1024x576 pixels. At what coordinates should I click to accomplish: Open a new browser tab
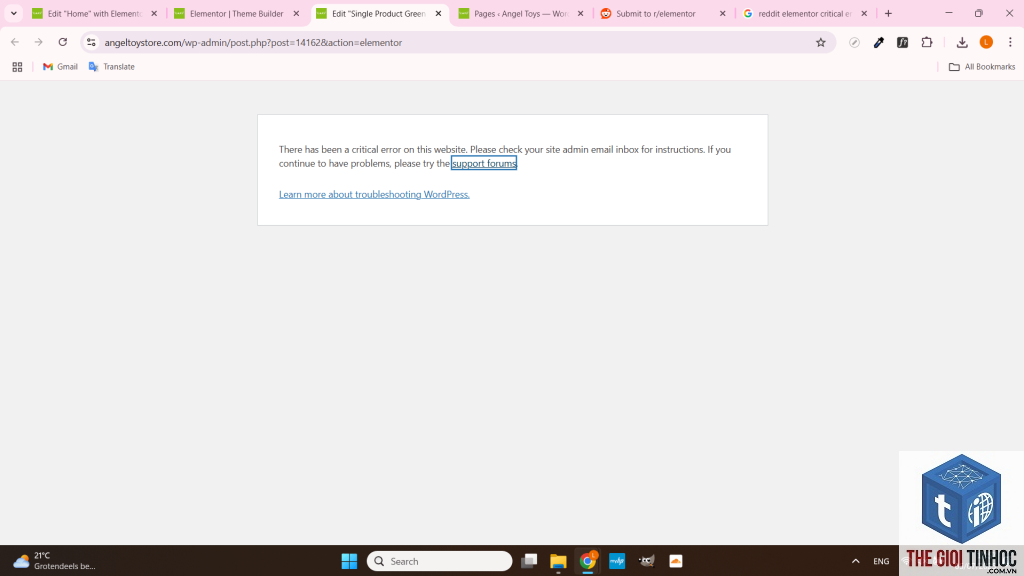click(888, 13)
